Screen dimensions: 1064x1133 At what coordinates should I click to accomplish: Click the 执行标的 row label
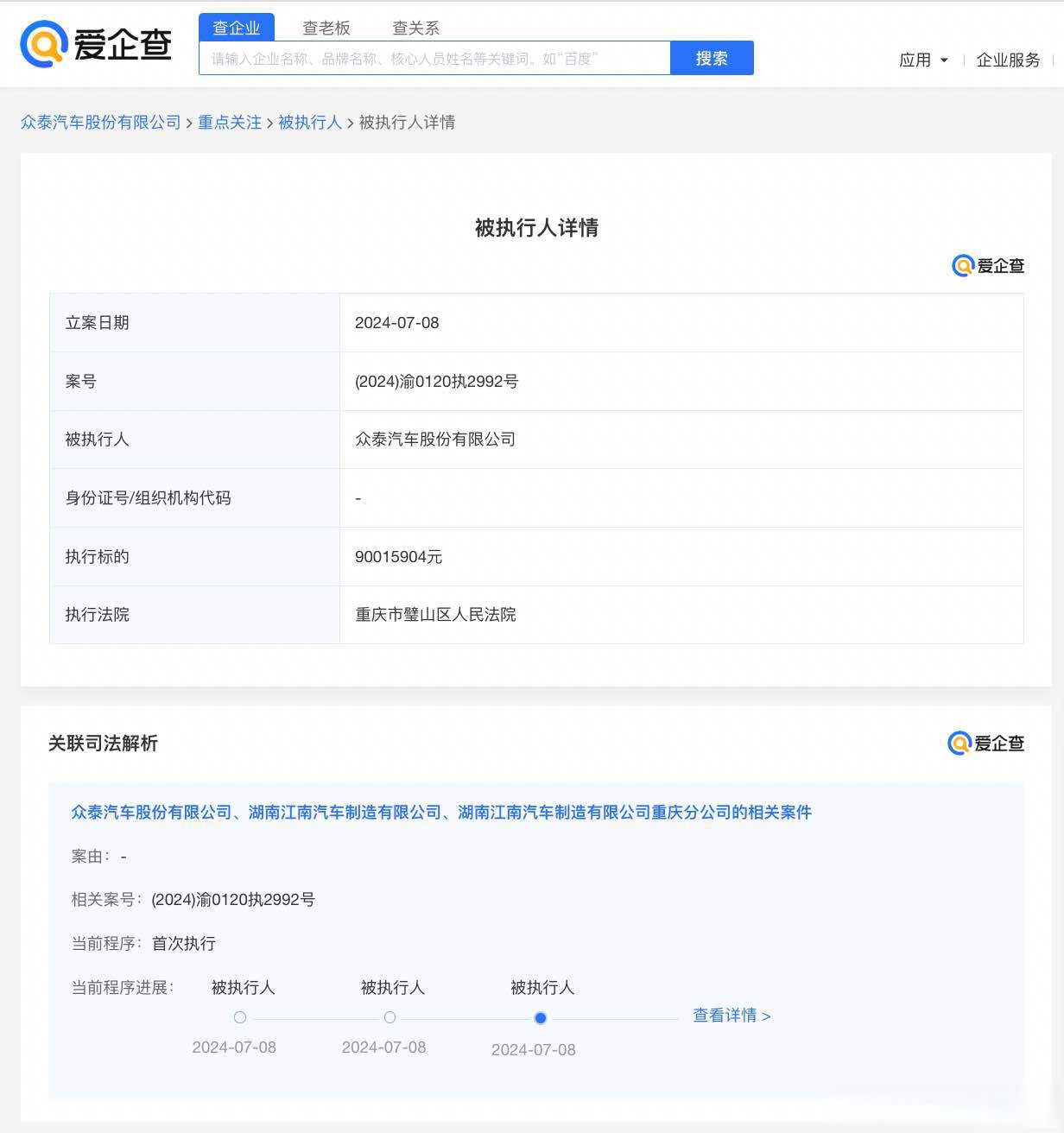tap(98, 557)
